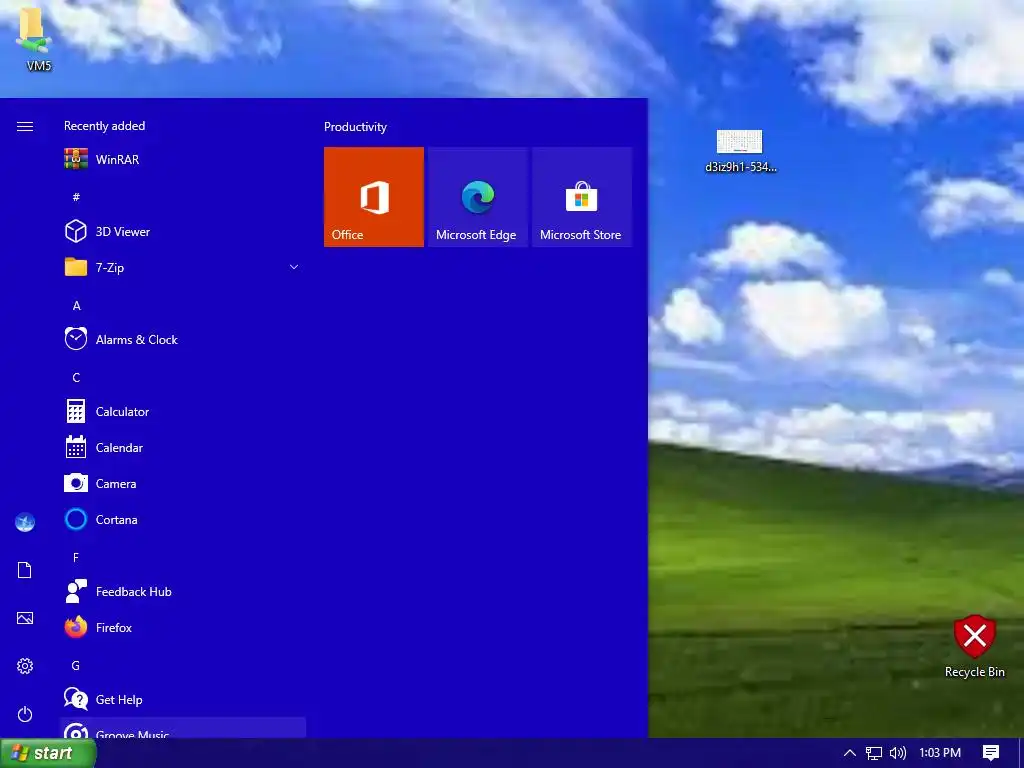Open Calendar app

(x=183, y=447)
